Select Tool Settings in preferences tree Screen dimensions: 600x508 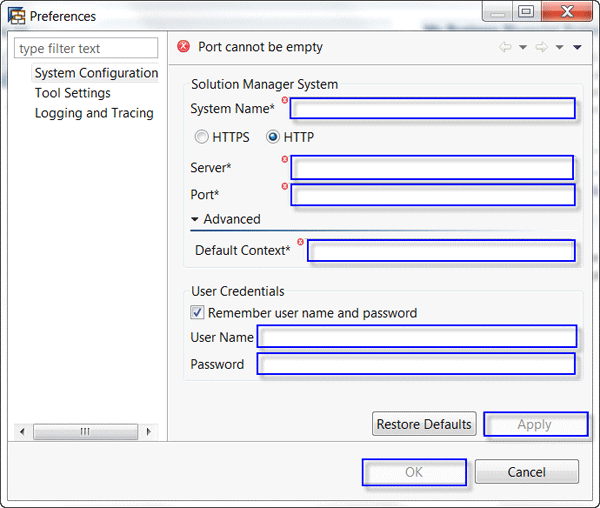coord(73,93)
